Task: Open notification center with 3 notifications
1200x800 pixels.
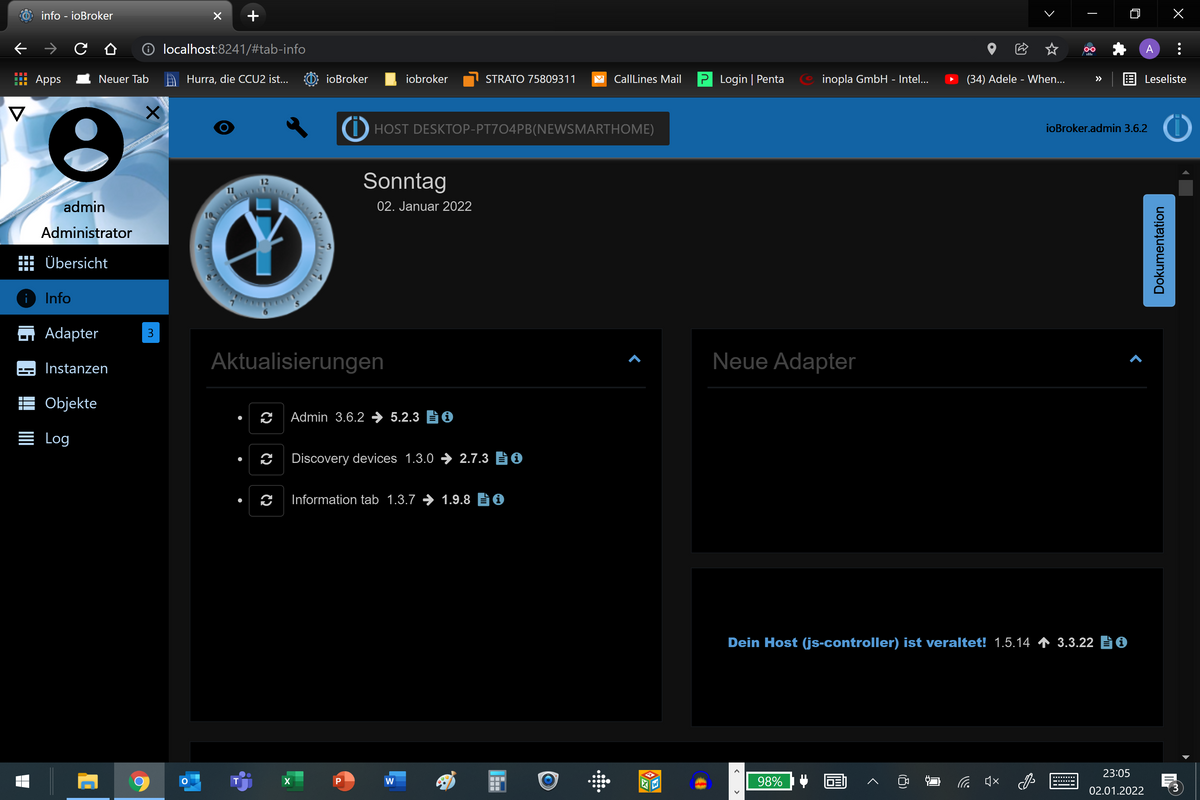Action: [1170, 781]
